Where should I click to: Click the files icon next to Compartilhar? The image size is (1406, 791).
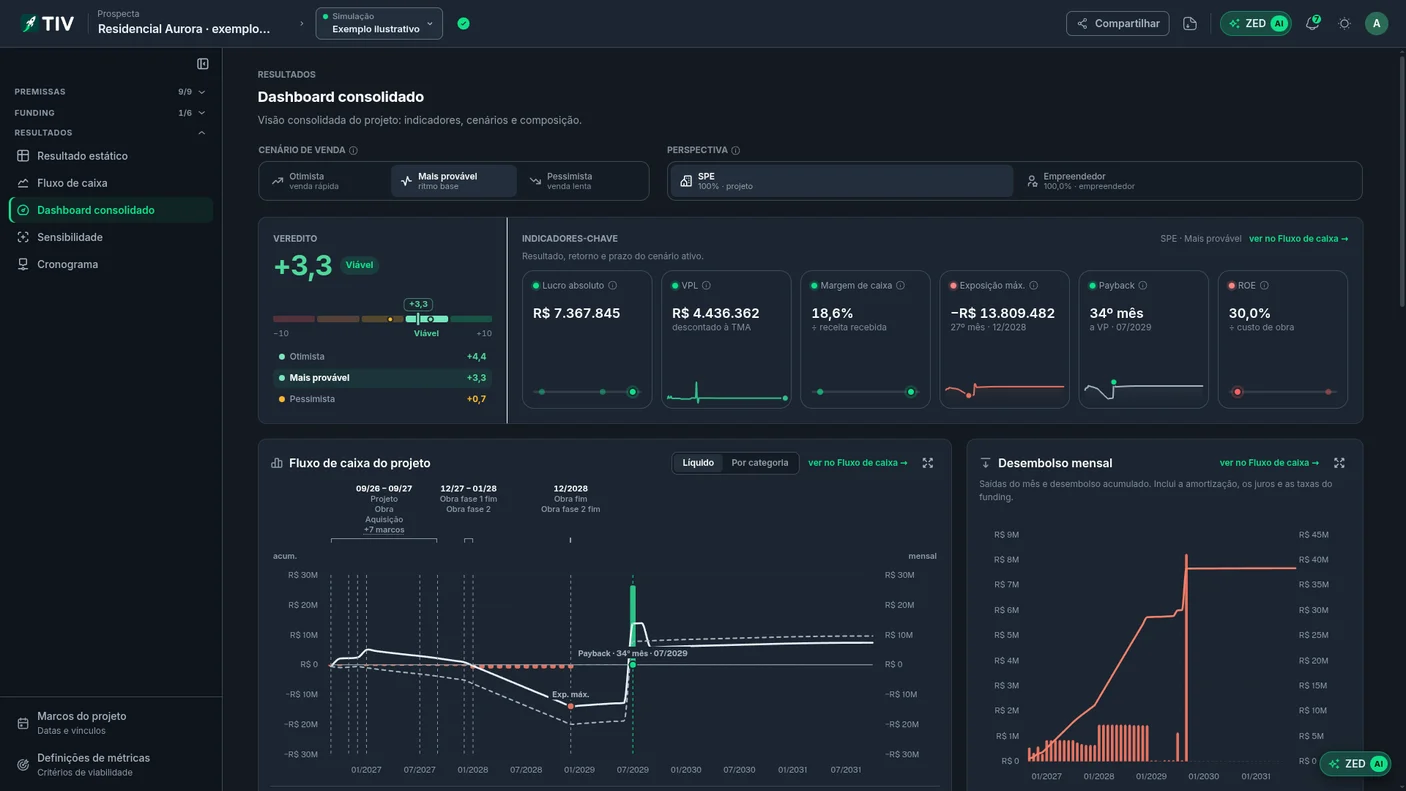(x=1190, y=23)
